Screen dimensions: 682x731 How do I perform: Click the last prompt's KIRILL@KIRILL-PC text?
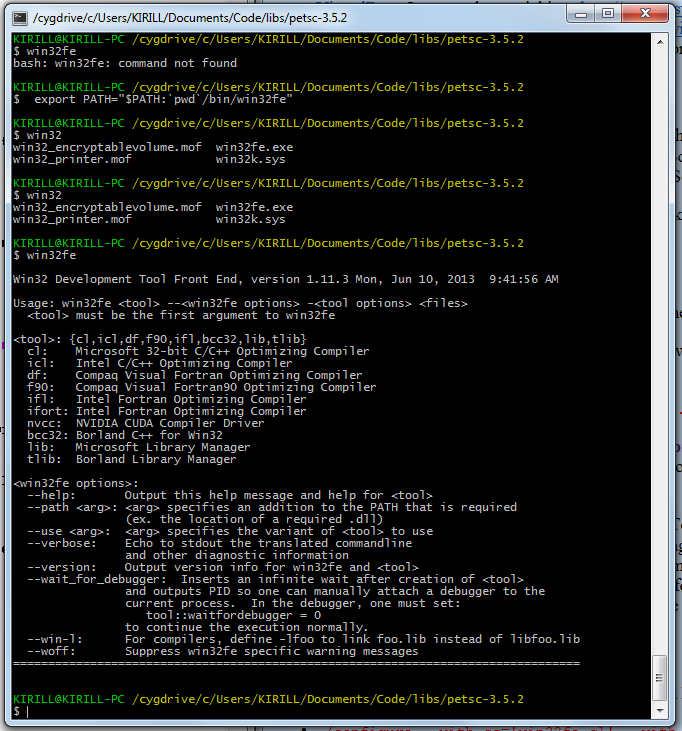[x=69, y=699]
